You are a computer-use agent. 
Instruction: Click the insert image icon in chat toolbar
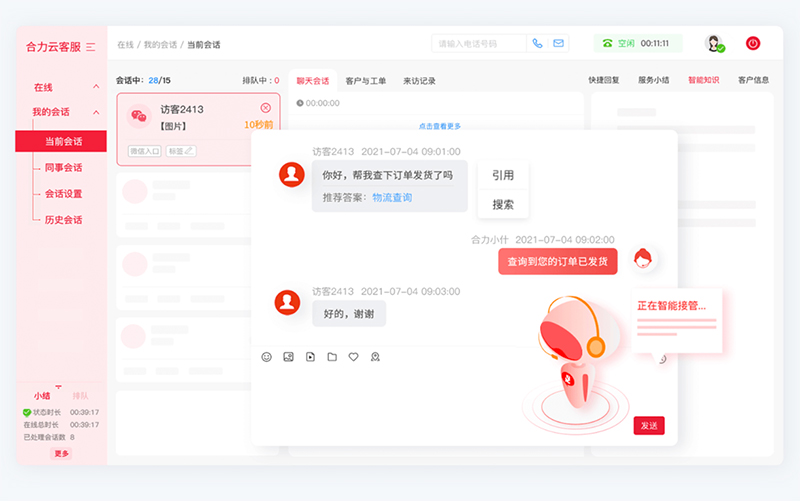[x=288, y=357]
